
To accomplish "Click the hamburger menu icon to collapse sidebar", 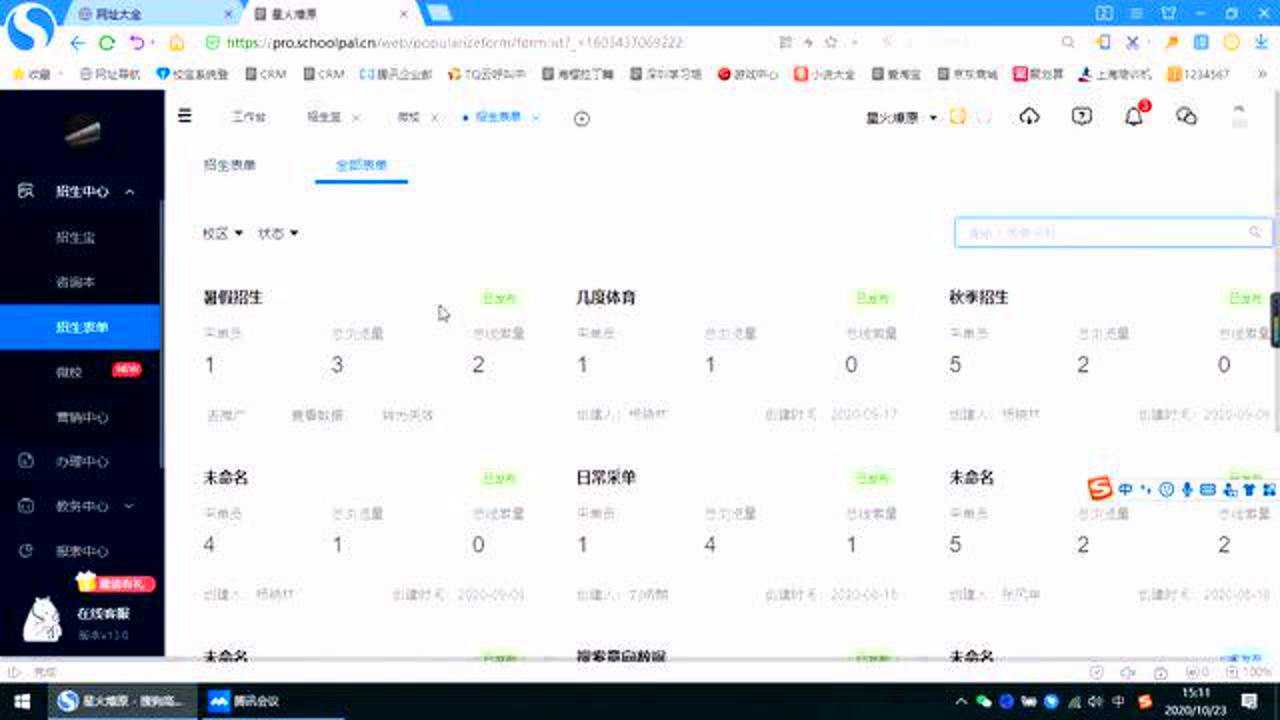I will coord(185,116).
